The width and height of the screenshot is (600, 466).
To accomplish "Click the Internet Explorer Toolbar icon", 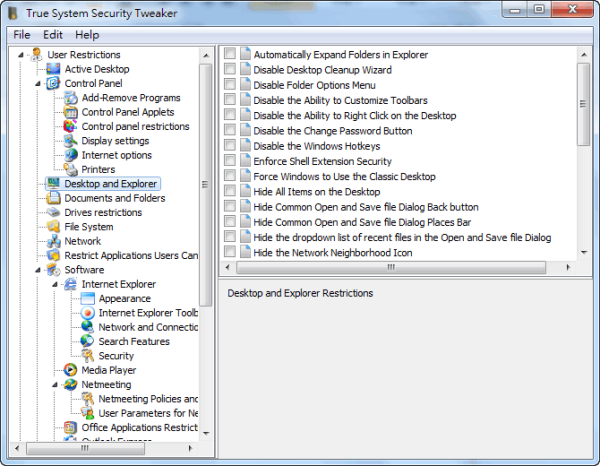I will (x=88, y=313).
